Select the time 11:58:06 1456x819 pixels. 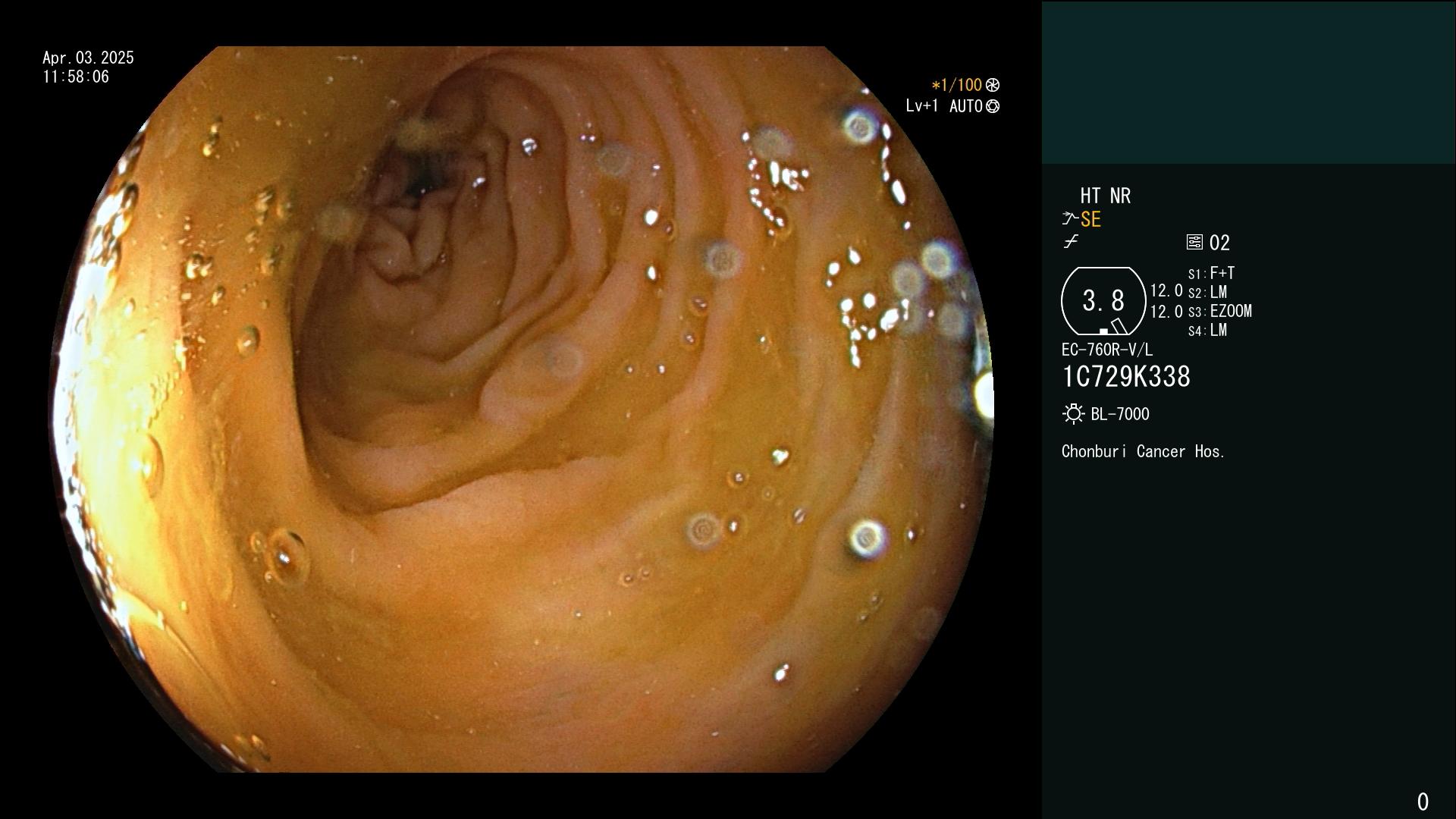point(76,77)
